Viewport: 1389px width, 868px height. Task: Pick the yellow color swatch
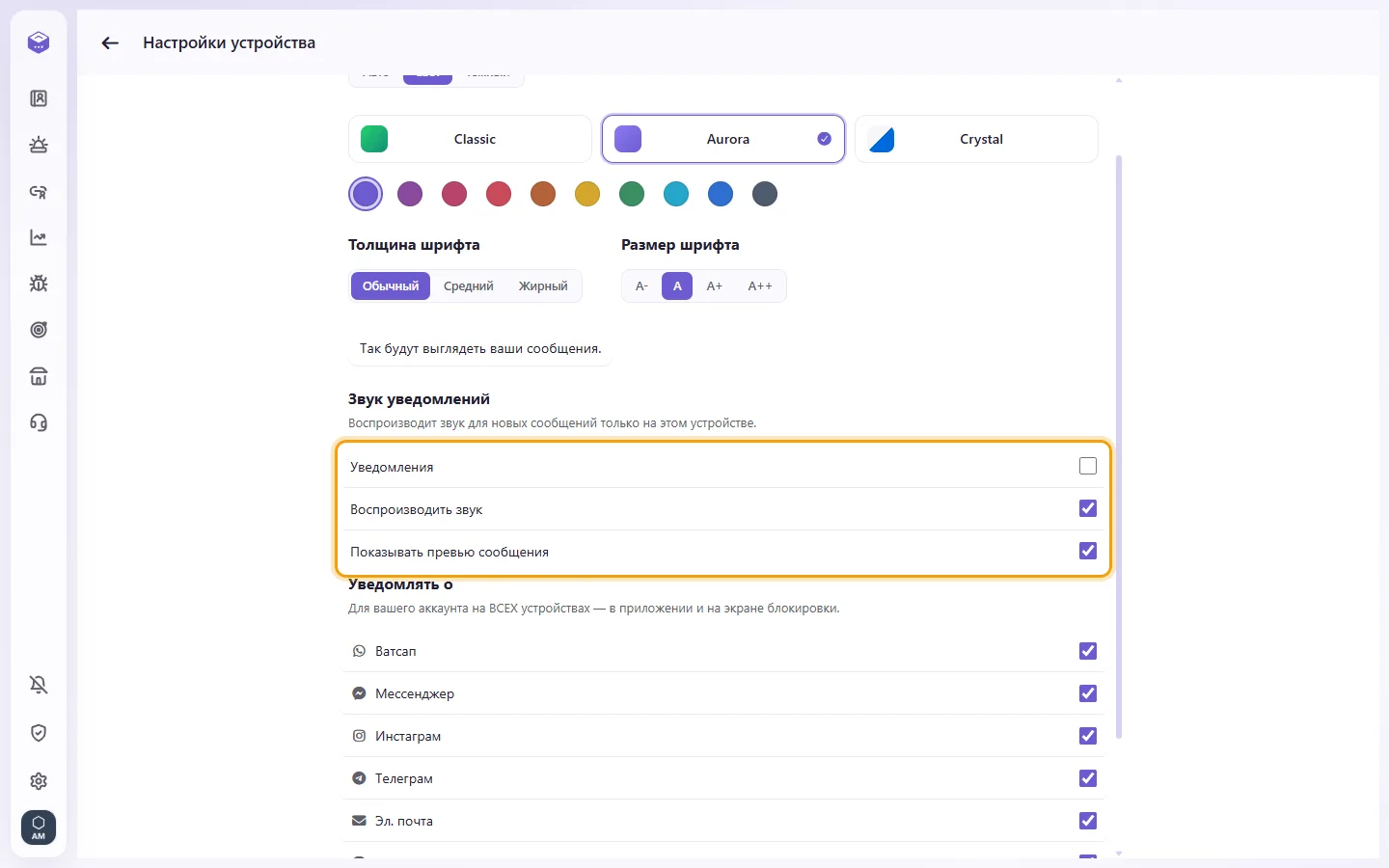pyautogui.click(x=587, y=194)
